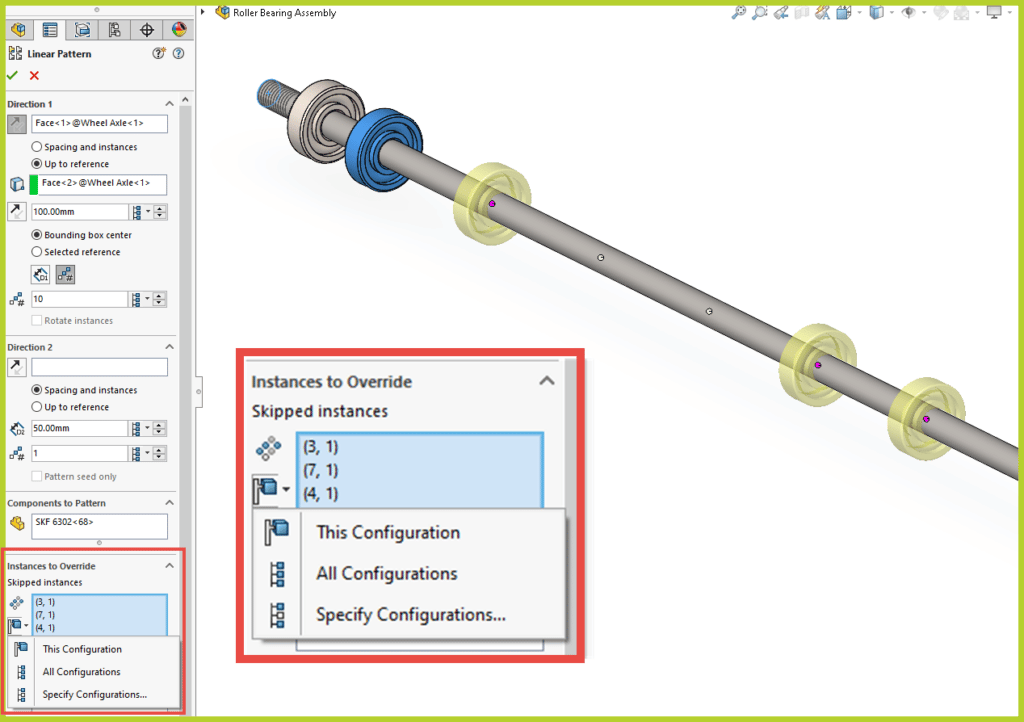The height and width of the screenshot is (722, 1024).
Task: Activate the Zoom to Area tool
Action: 760,13
